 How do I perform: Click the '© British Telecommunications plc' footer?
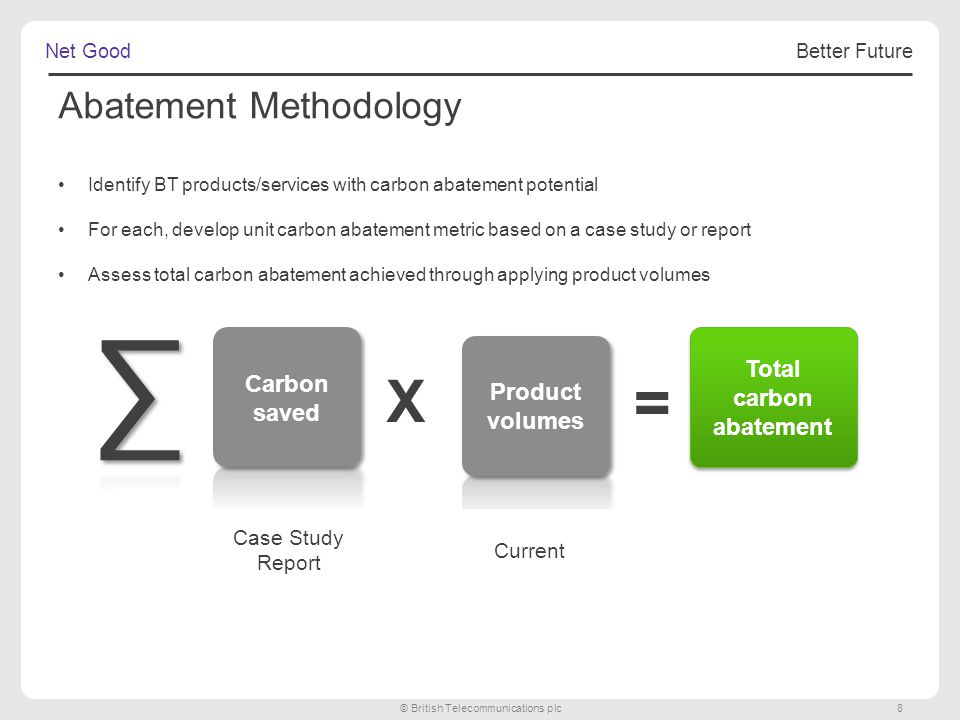(481, 708)
